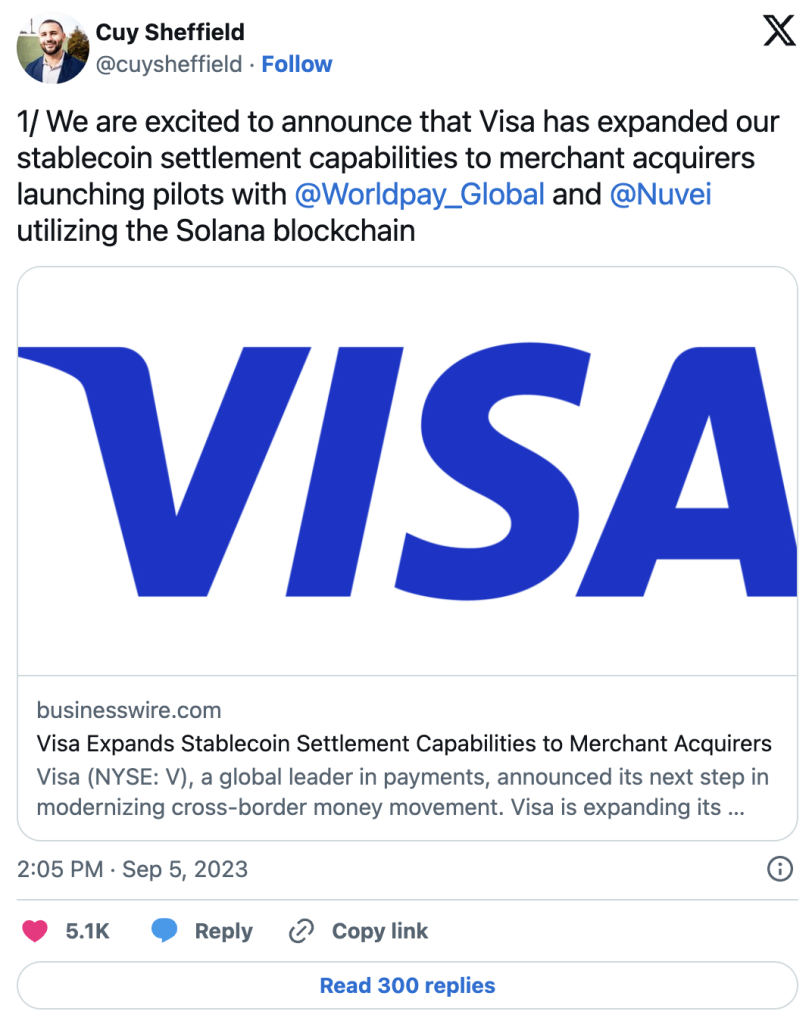Click the Reply text label
Image resolution: width=812 pixels, height=1024 pixels.
(x=224, y=931)
